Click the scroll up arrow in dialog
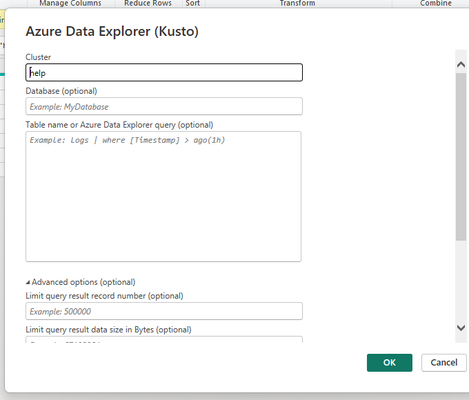The width and height of the screenshot is (469, 400). 461,65
